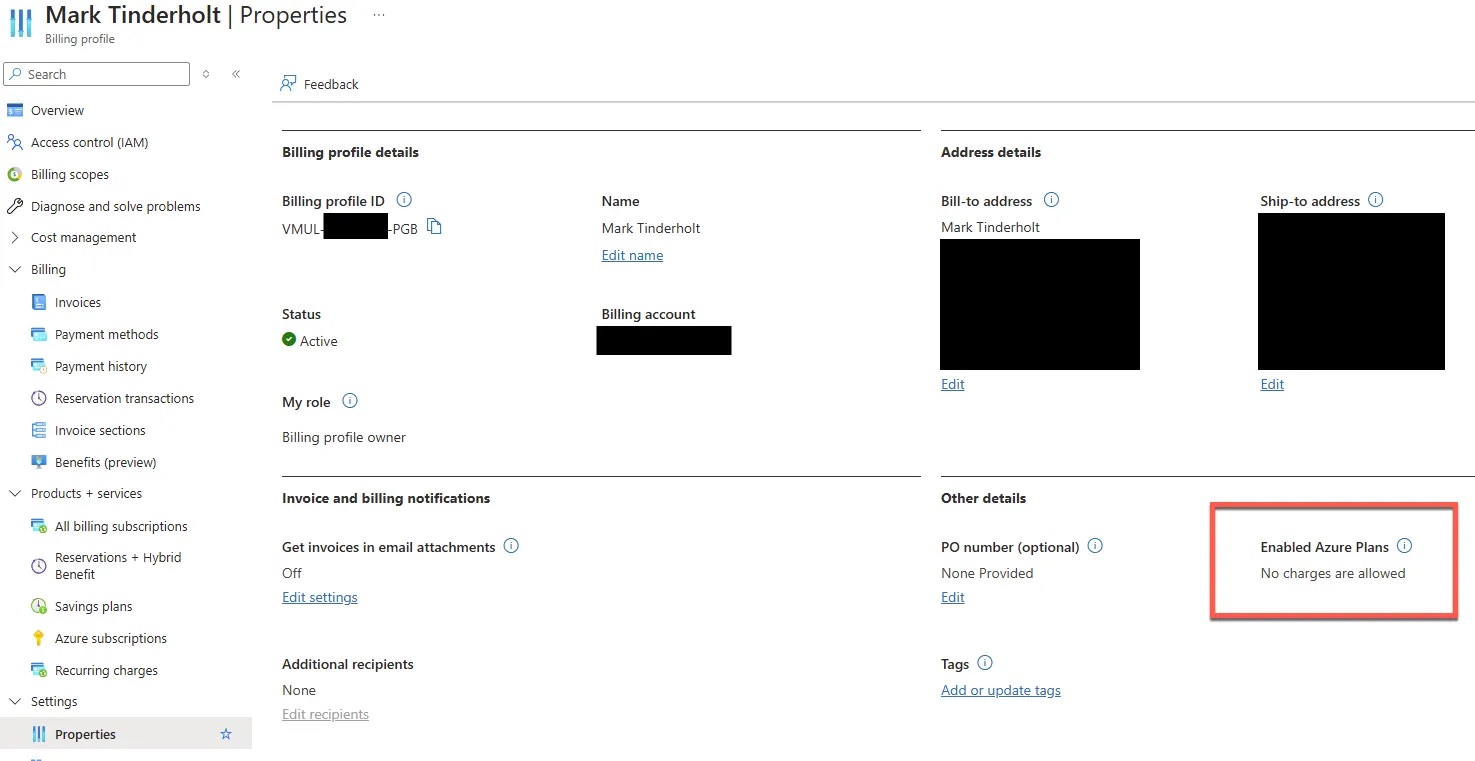The height and width of the screenshot is (761, 1475).
Task: Click info icon next to My role
Action: pyautogui.click(x=350, y=401)
